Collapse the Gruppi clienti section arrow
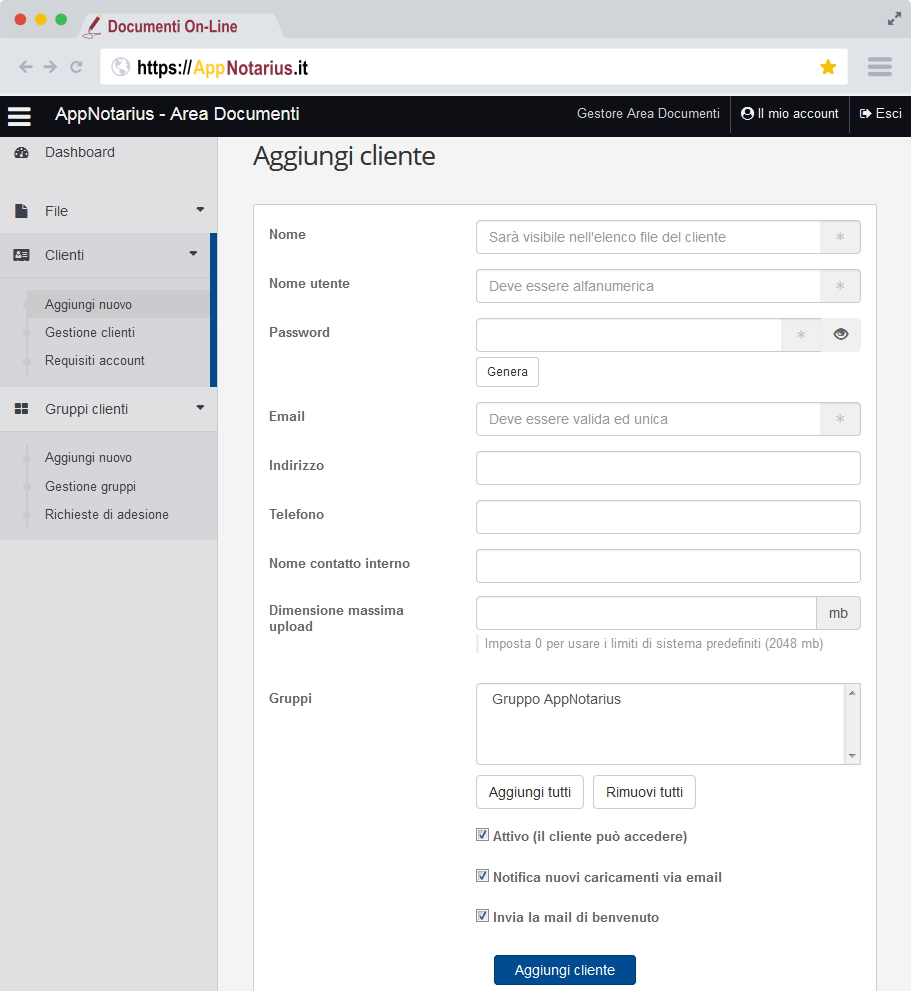The image size is (911, 991). (x=200, y=408)
